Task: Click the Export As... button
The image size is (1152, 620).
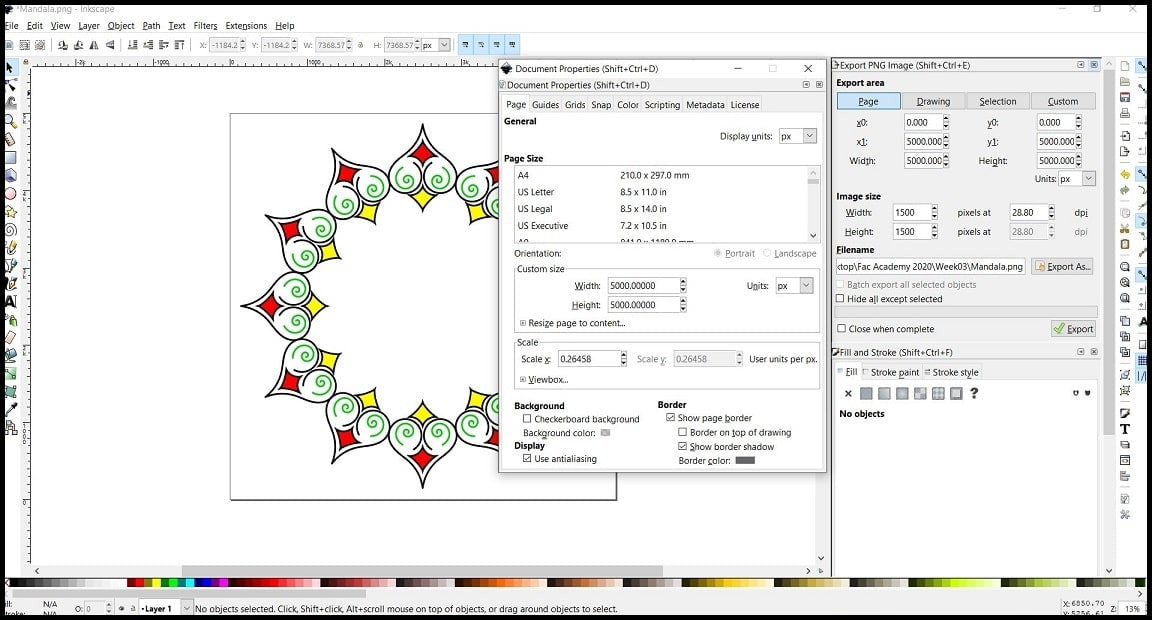Action: pyautogui.click(x=1062, y=266)
